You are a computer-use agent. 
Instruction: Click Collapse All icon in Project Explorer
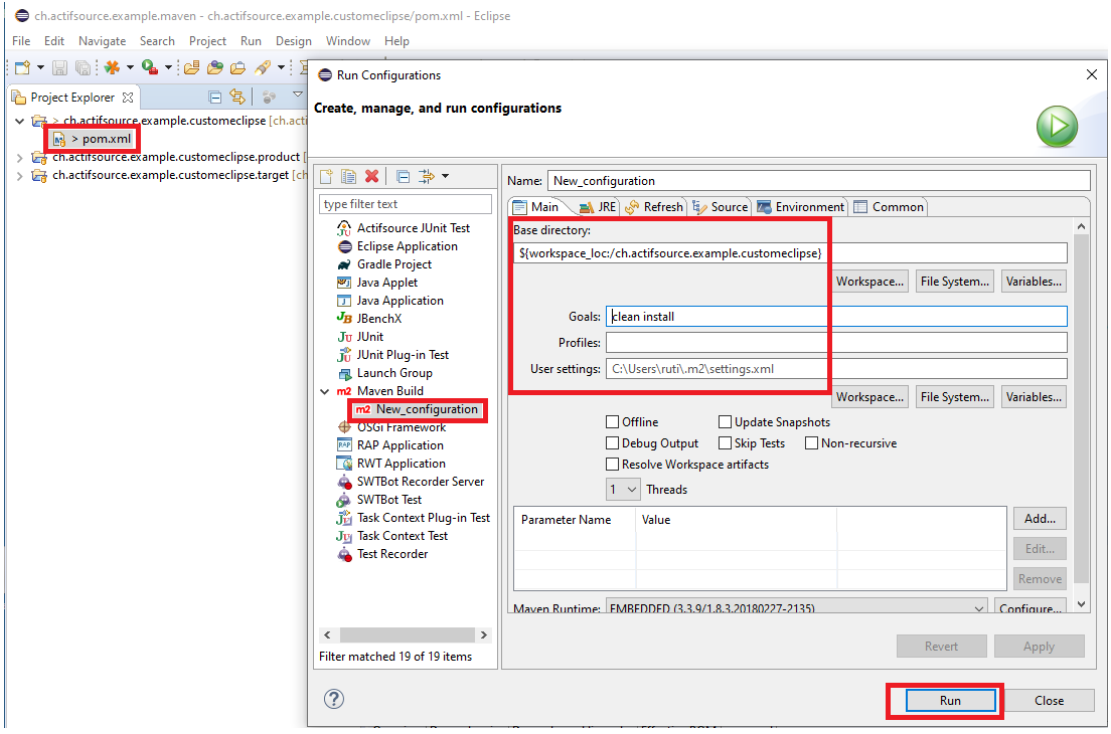[x=214, y=97]
